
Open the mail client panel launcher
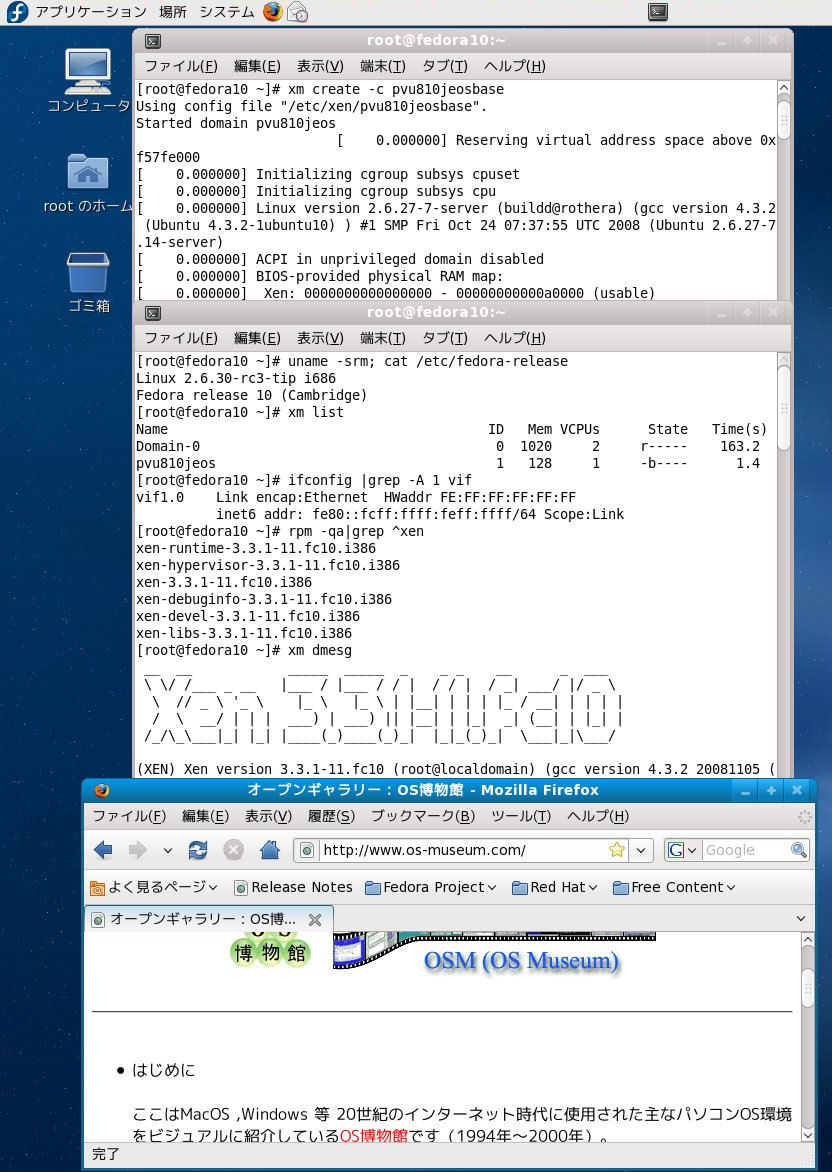298,11
